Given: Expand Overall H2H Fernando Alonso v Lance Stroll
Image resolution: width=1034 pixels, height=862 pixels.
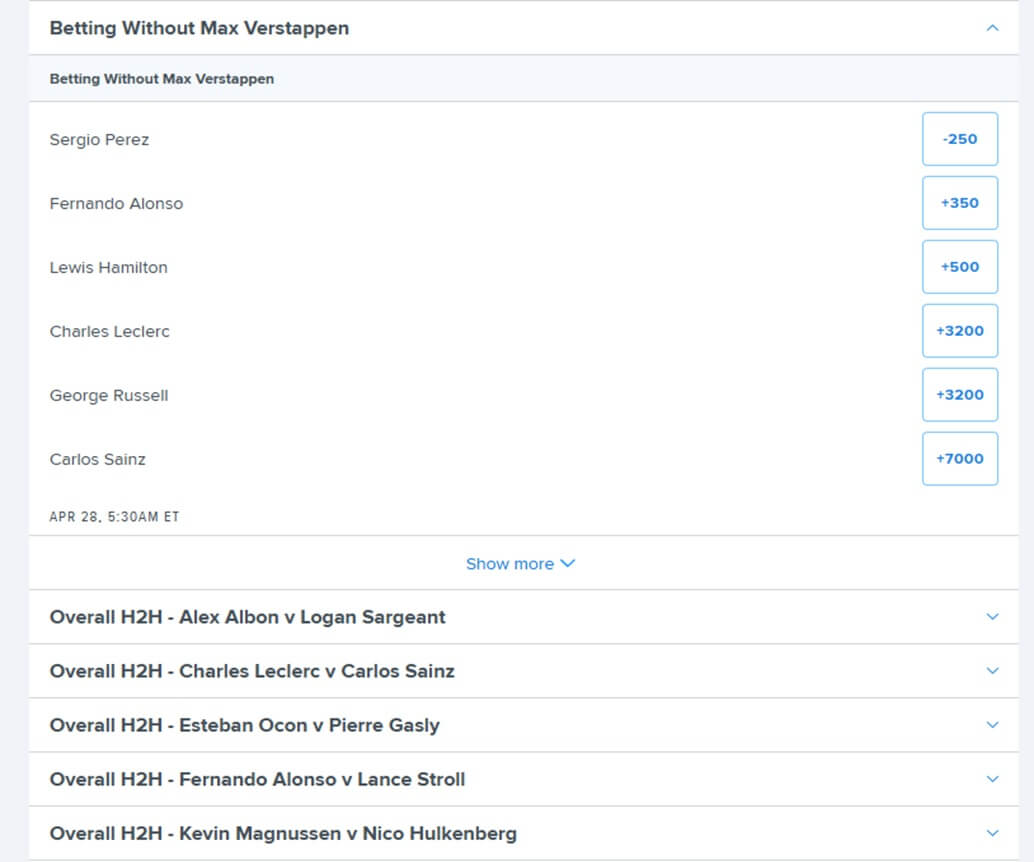Looking at the screenshot, I should [x=524, y=779].
